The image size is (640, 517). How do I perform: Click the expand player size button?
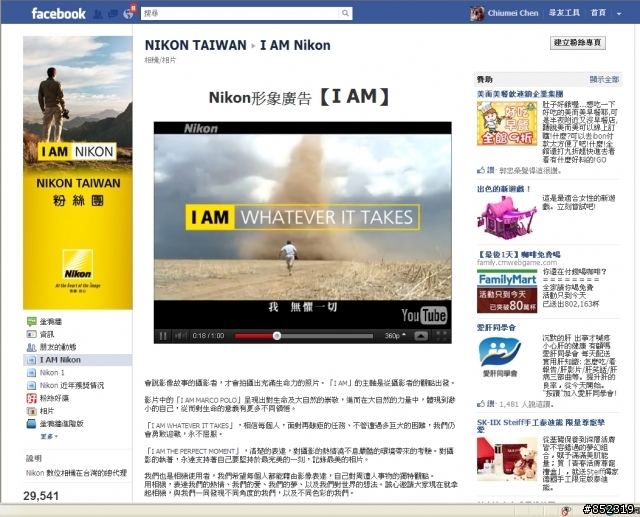click(x=421, y=336)
